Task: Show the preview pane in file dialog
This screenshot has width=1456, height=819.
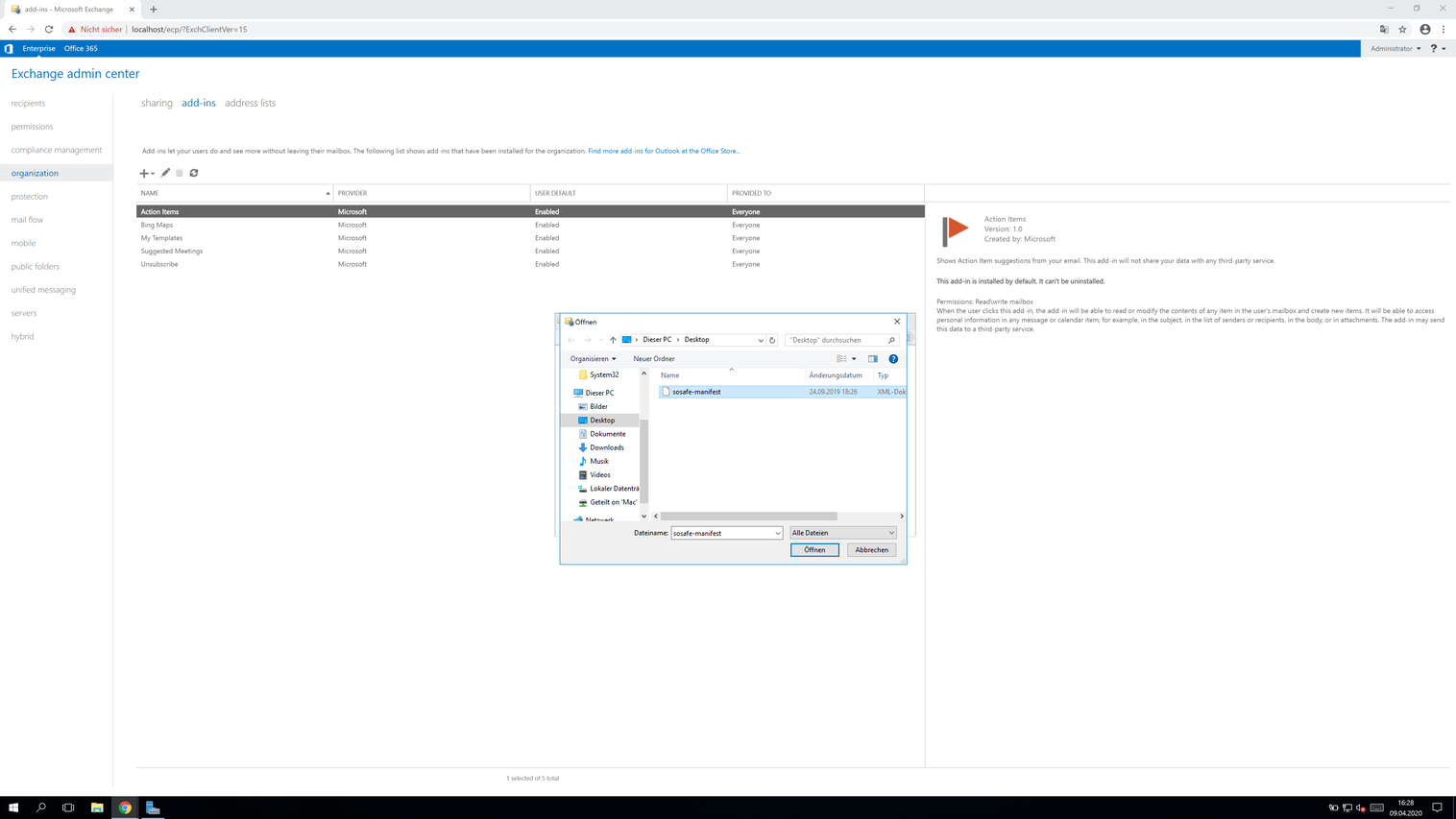Action: (873, 359)
